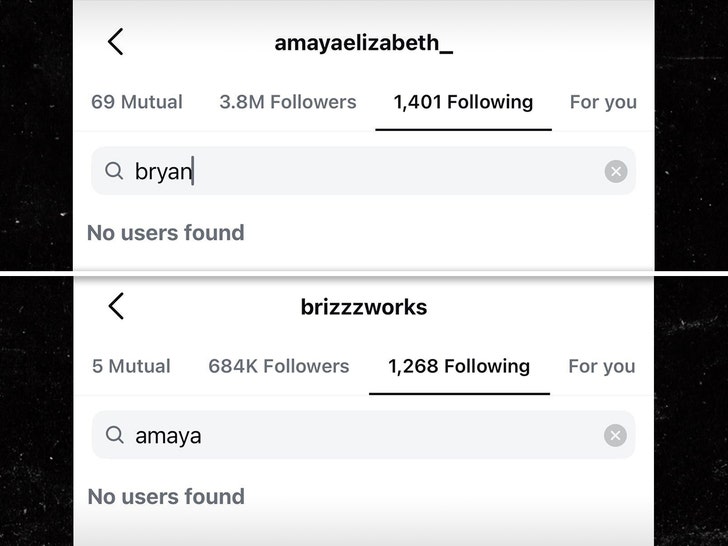This screenshot has height=546, width=728.
Task: Open For you tab under brizzzworks
Action: pos(601,366)
